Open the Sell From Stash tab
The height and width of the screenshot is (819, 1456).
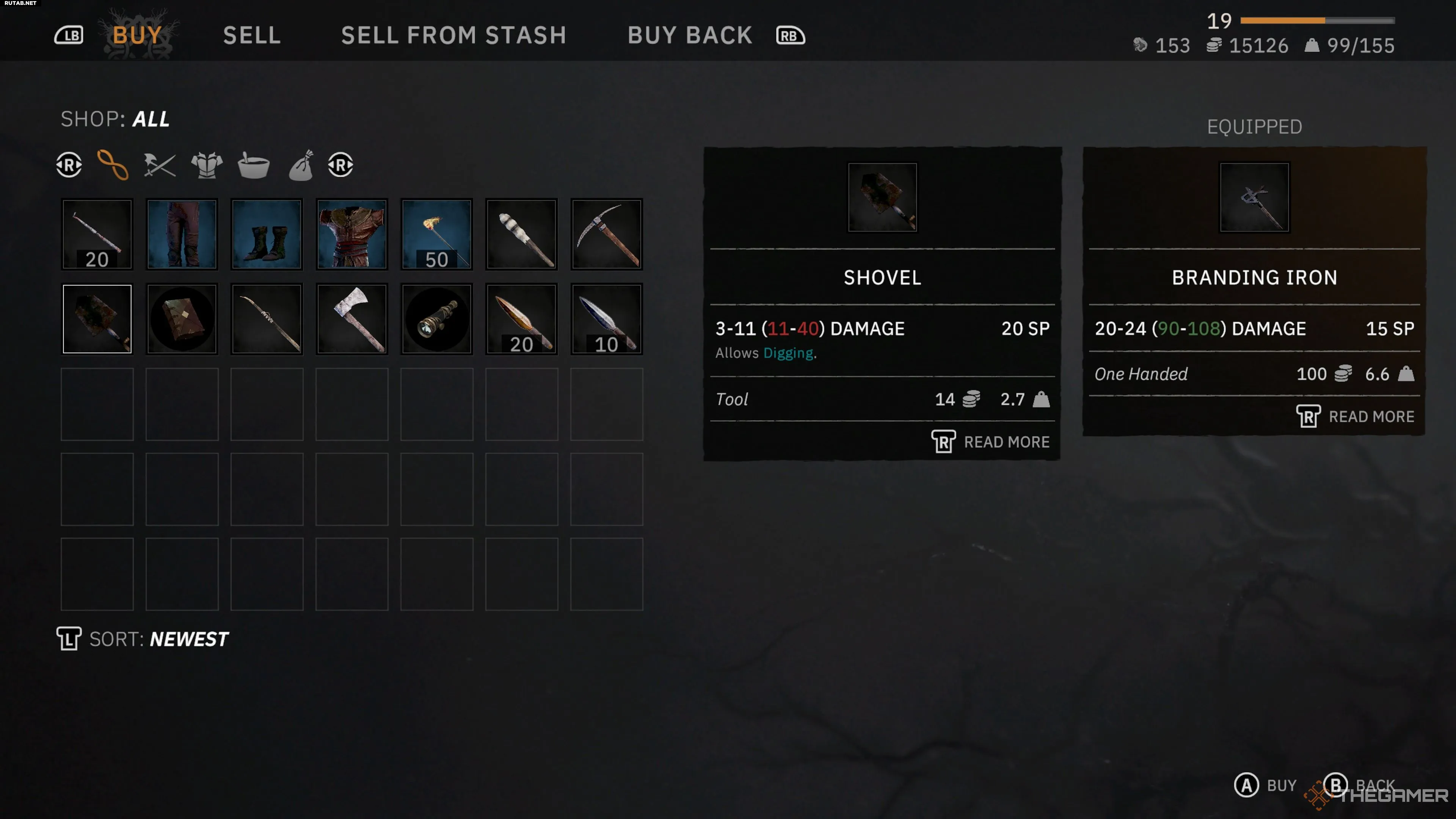(454, 36)
